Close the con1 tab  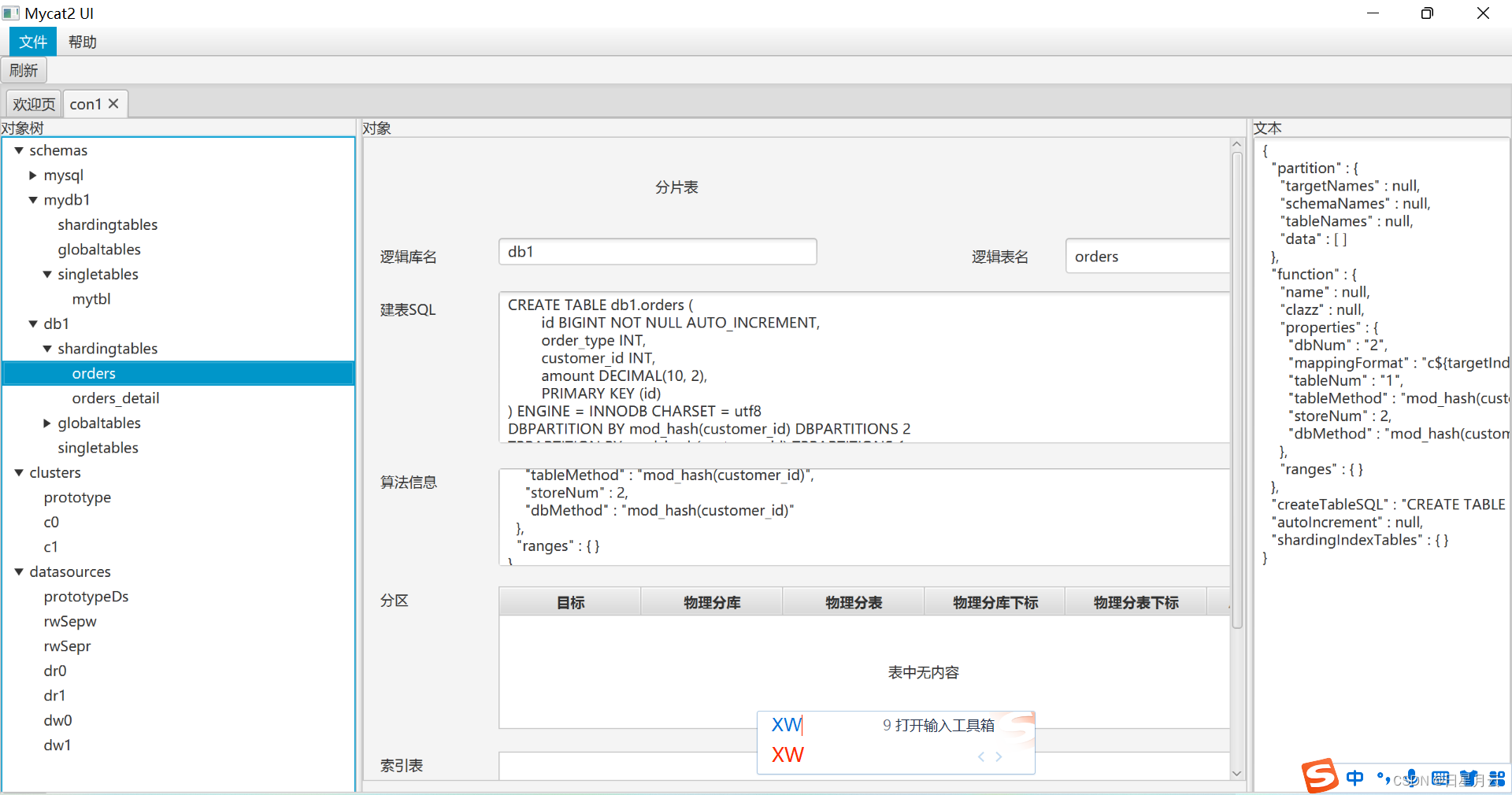click(113, 104)
